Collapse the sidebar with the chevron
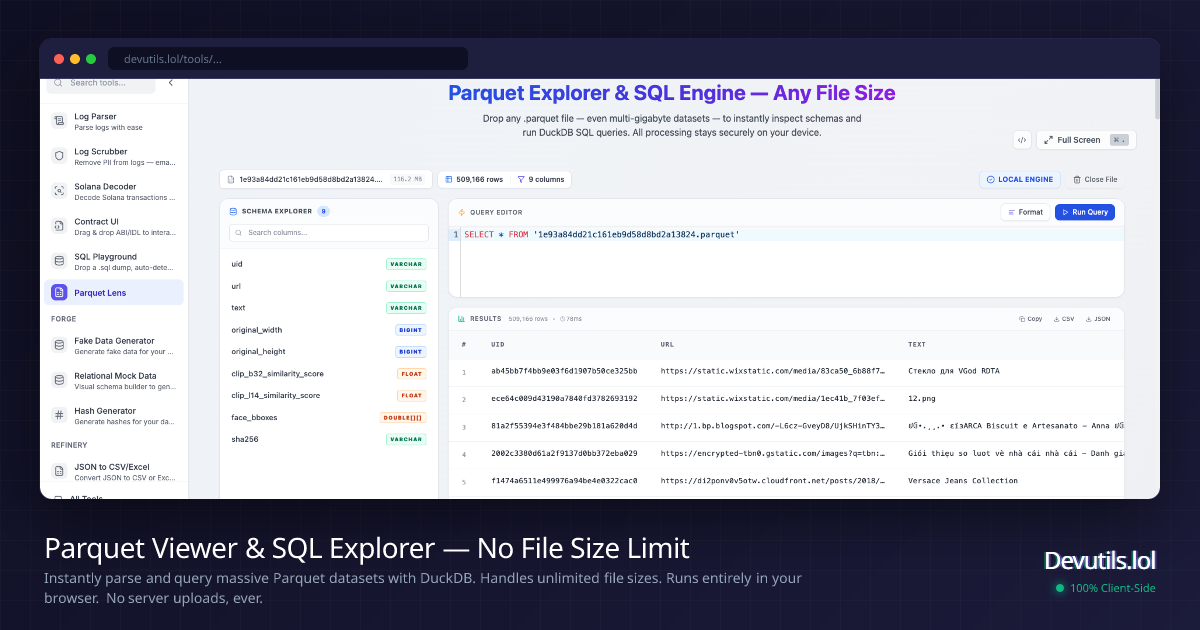1200x630 pixels. (170, 83)
